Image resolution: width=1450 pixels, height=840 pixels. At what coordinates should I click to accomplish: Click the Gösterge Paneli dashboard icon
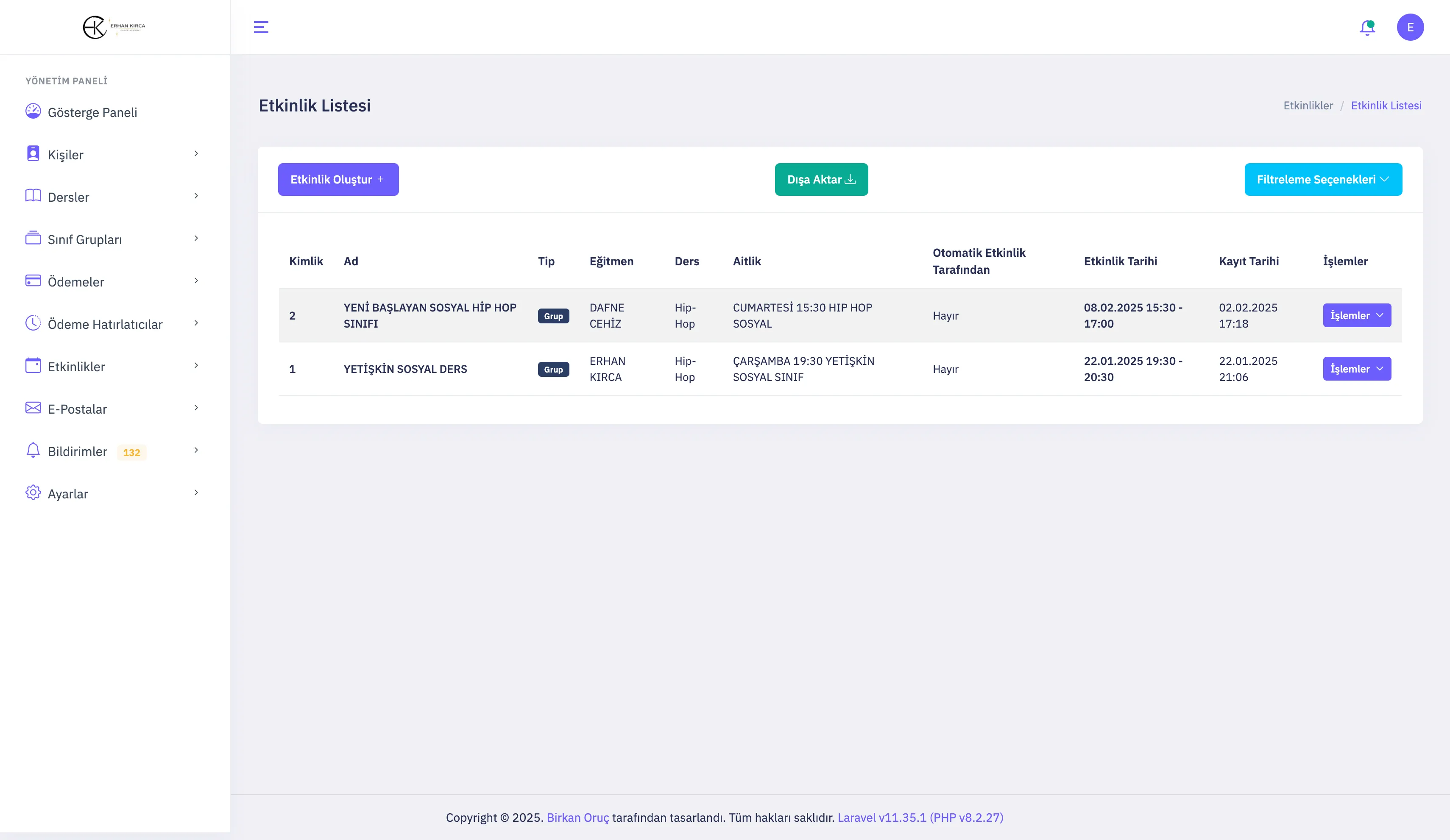pos(33,111)
